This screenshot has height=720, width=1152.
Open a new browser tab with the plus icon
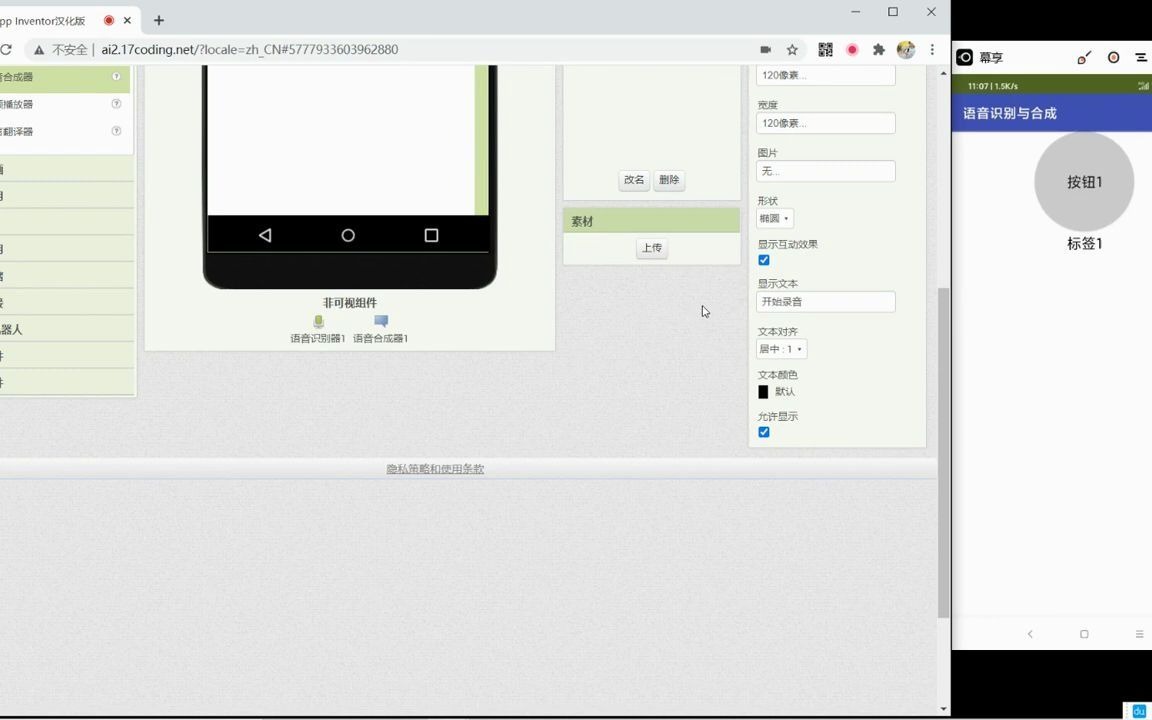159,21
